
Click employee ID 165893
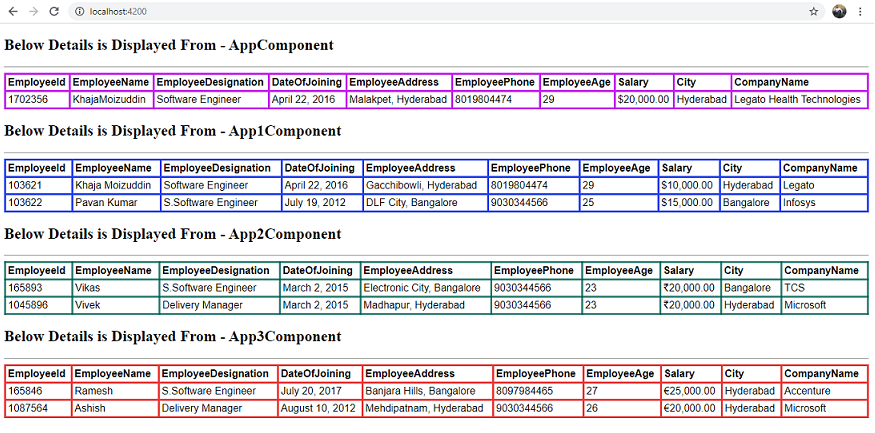click(x=25, y=288)
